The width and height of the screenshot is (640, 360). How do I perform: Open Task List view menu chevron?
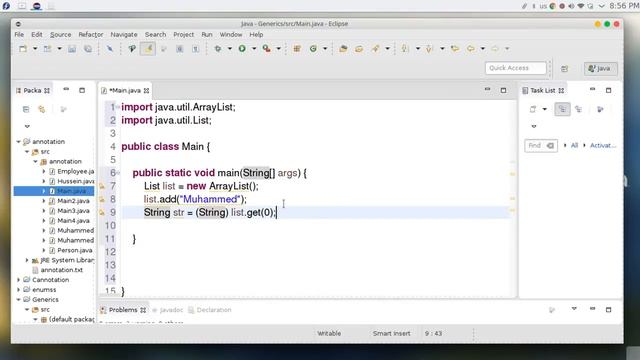pyautogui.click(x=534, y=127)
